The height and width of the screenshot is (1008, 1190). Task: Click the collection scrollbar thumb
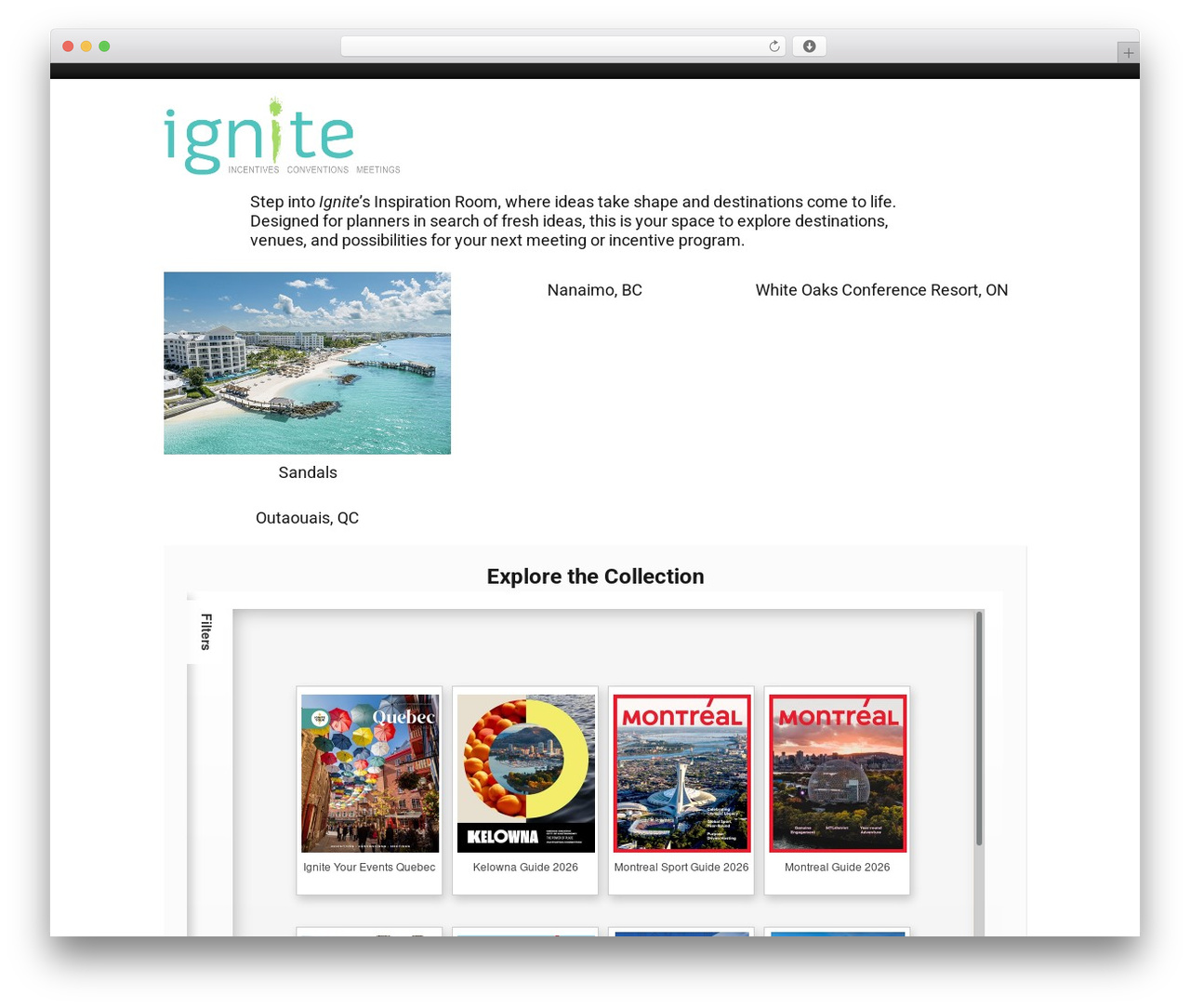(x=978, y=729)
